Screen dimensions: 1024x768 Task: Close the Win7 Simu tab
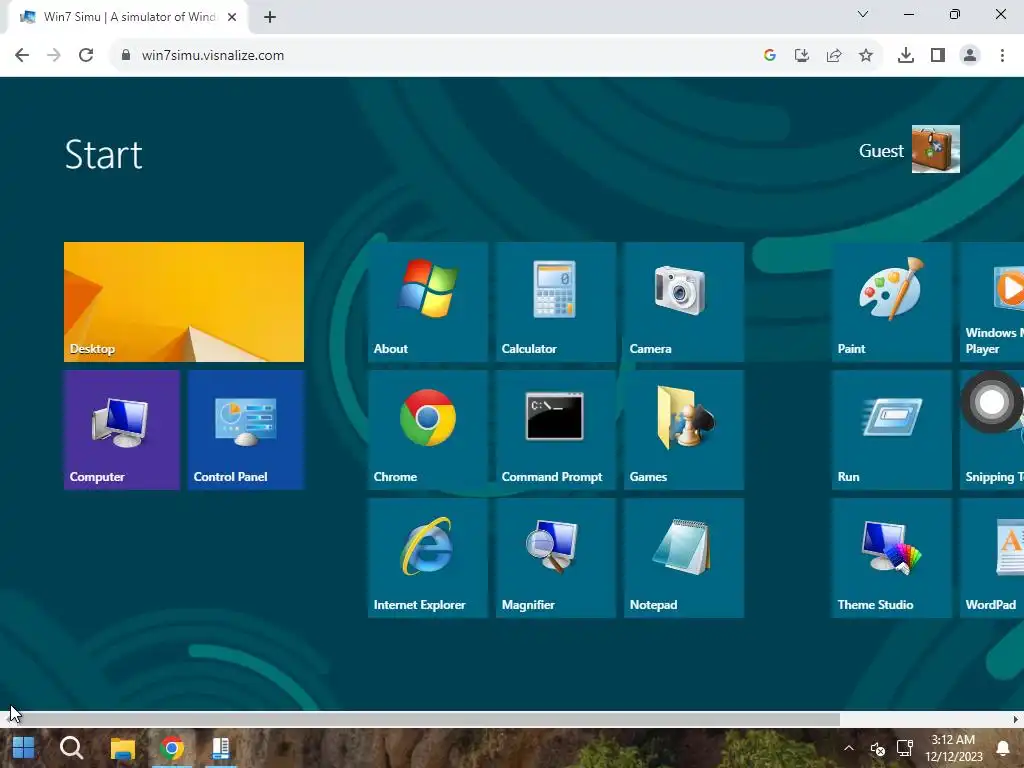click(232, 17)
